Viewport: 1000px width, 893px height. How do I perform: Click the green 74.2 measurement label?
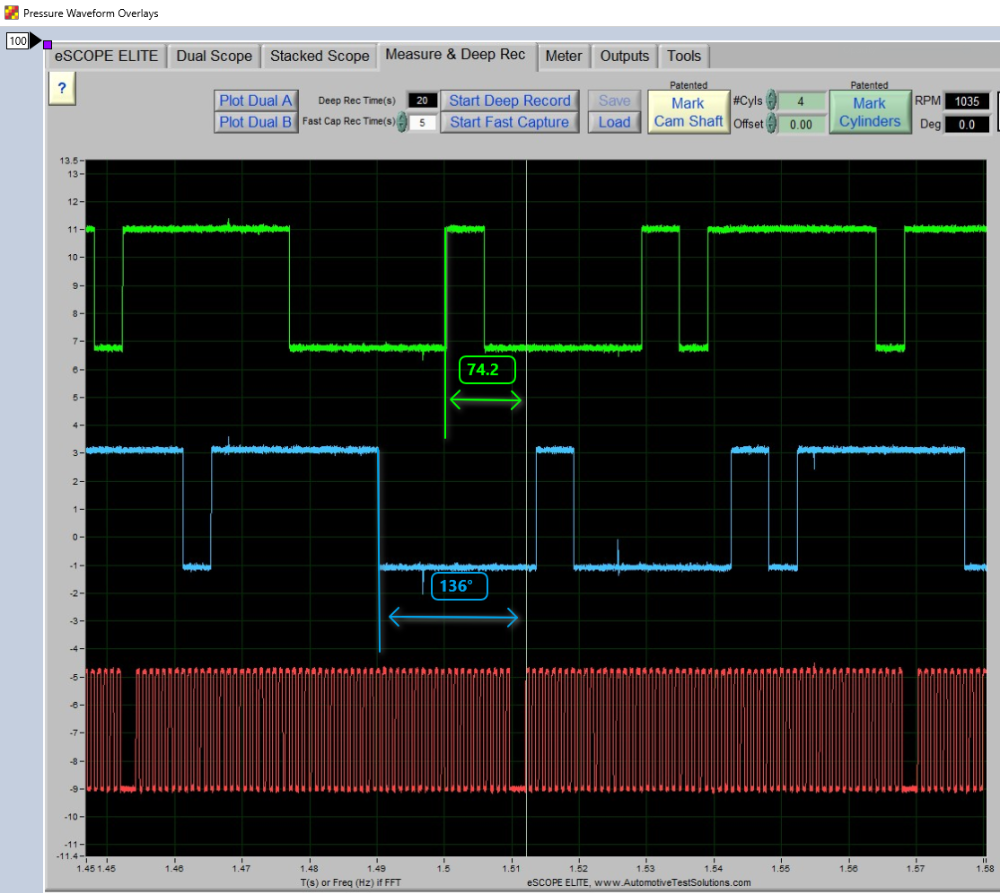coord(487,370)
